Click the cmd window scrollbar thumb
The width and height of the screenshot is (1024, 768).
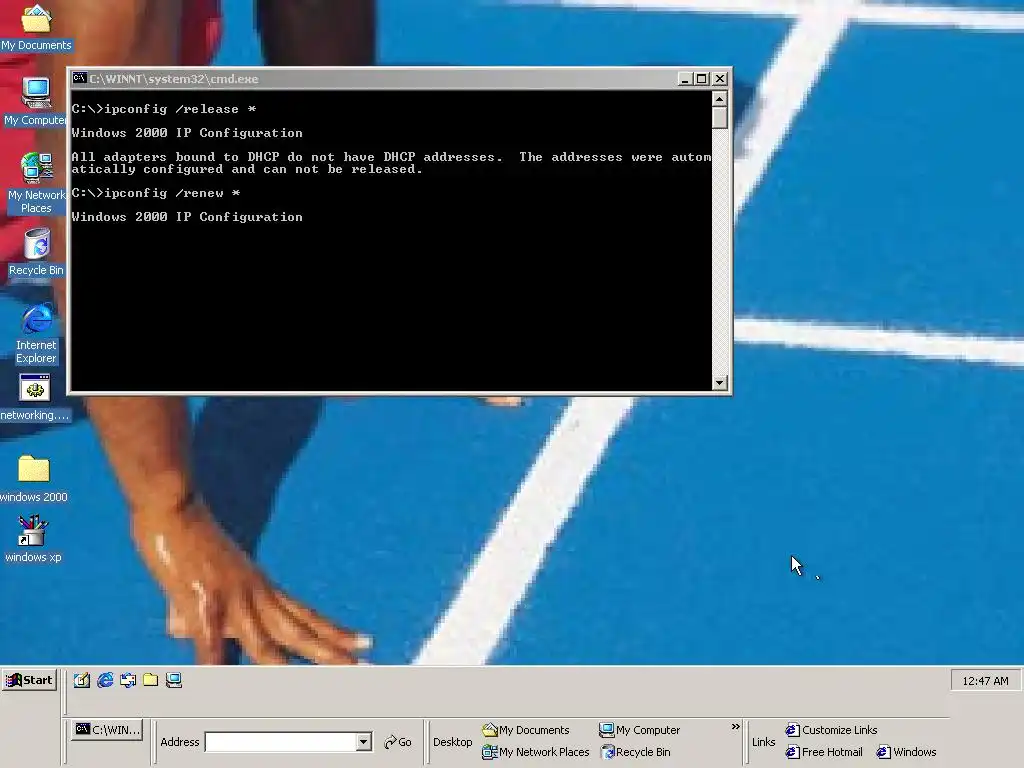click(720, 118)
